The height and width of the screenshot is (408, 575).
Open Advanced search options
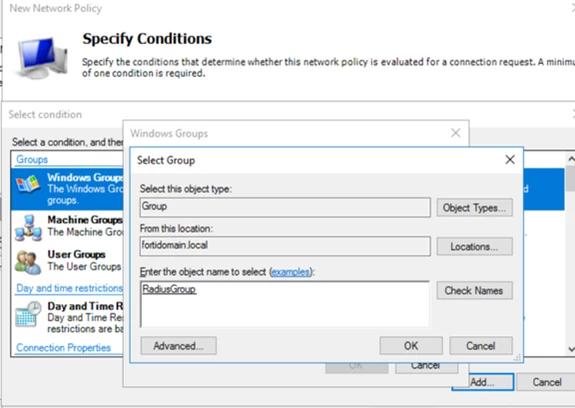tap(178, 346)
